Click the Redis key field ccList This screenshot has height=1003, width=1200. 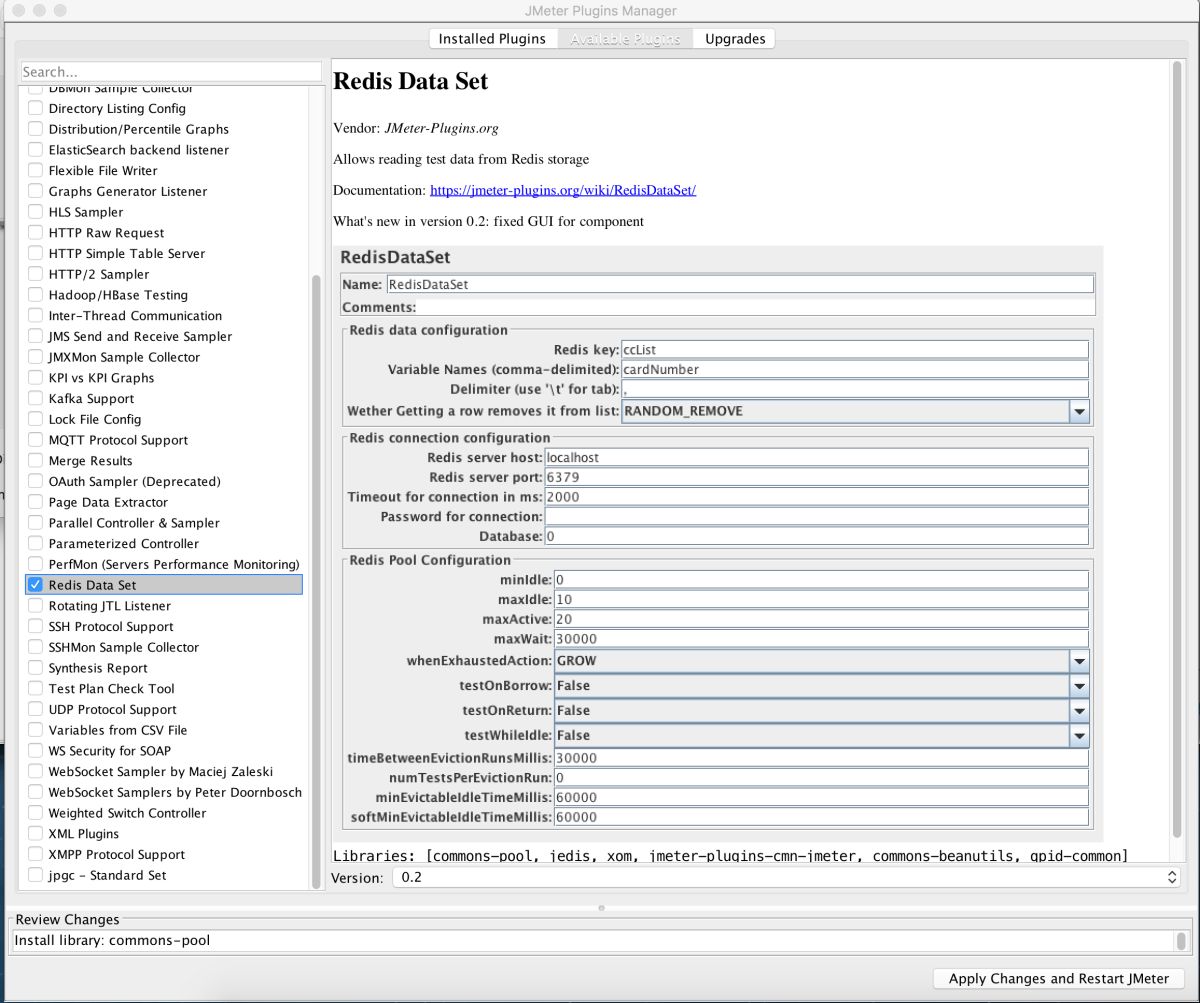pyautogui.click(x=854, y=350)
